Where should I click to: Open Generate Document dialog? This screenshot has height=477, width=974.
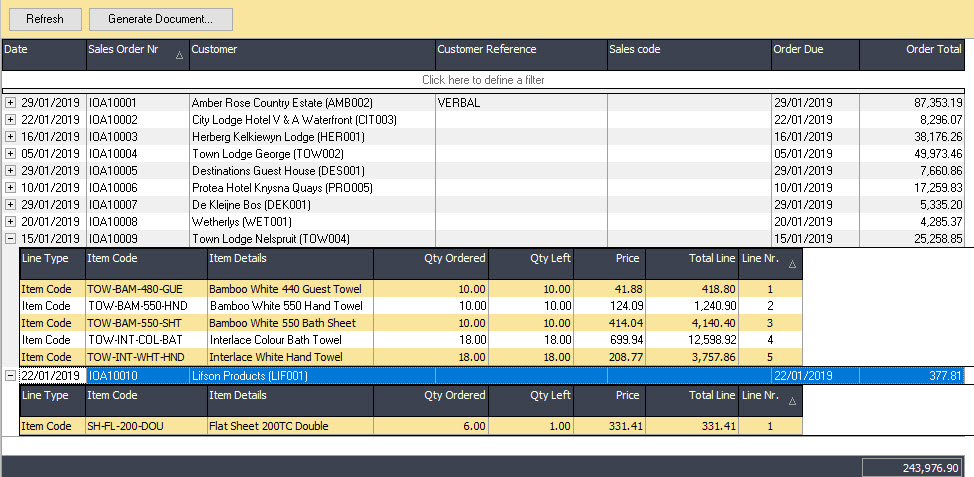click(160, 19)
